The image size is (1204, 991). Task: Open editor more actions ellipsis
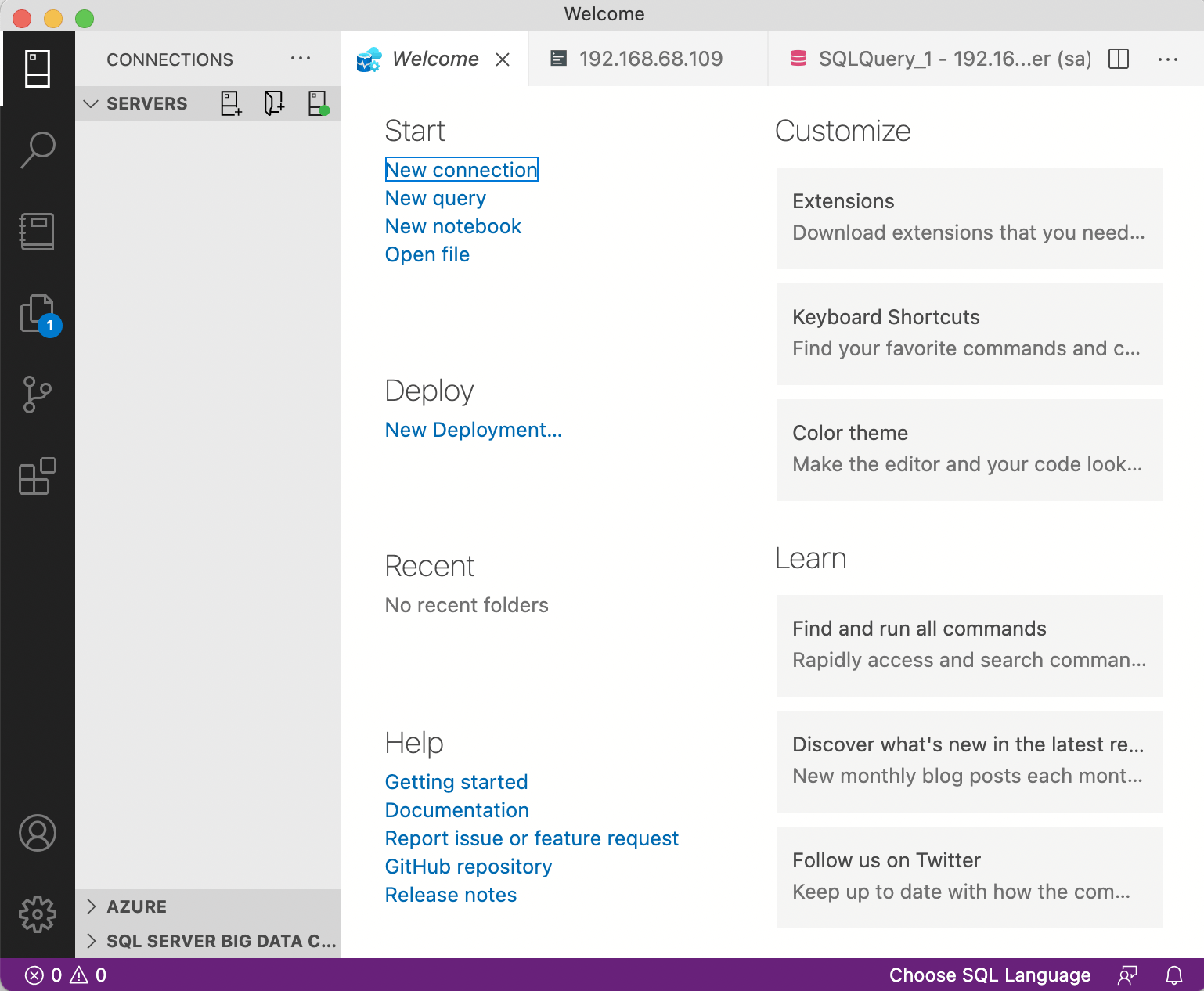[x=1168, y=59]
